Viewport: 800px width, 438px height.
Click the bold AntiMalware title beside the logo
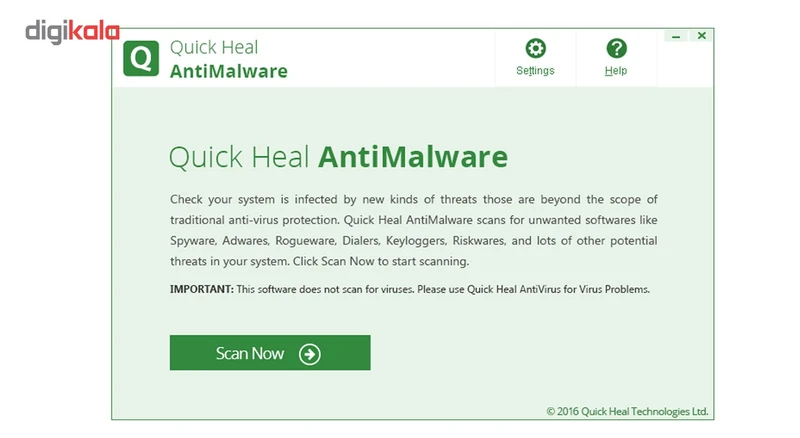229,71
